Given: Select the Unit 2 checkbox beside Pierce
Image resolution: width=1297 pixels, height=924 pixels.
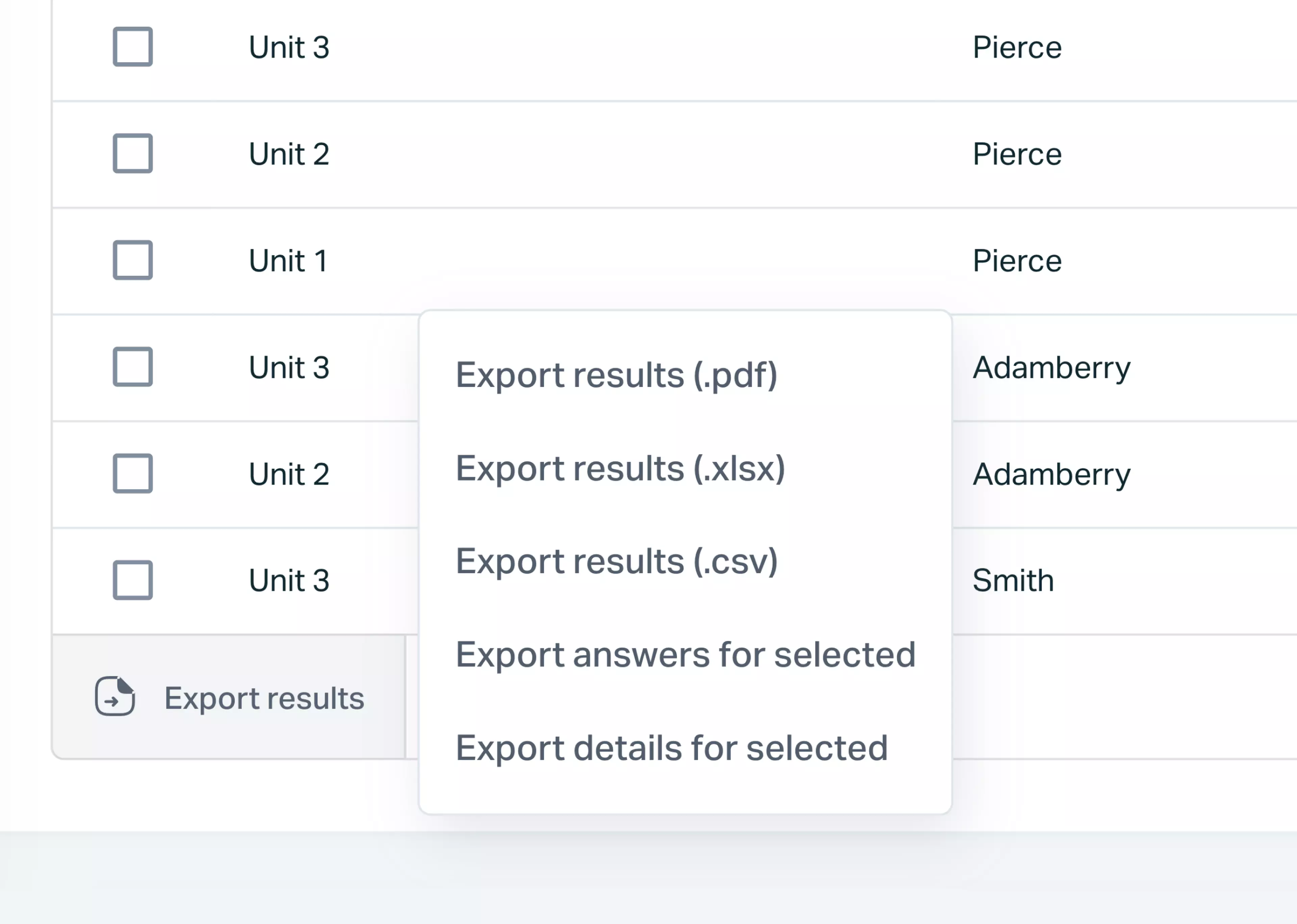Looking at the screenshot, I should click(x=133, y=153).
